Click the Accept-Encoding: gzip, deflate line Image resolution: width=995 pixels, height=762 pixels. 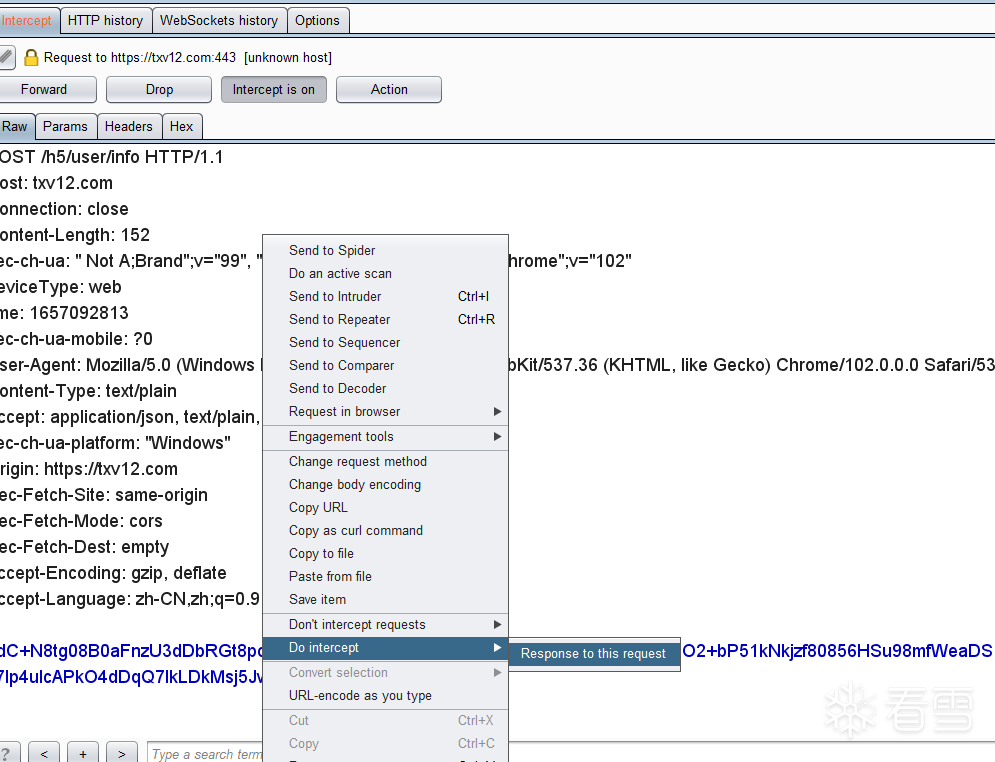pos(113,573)
